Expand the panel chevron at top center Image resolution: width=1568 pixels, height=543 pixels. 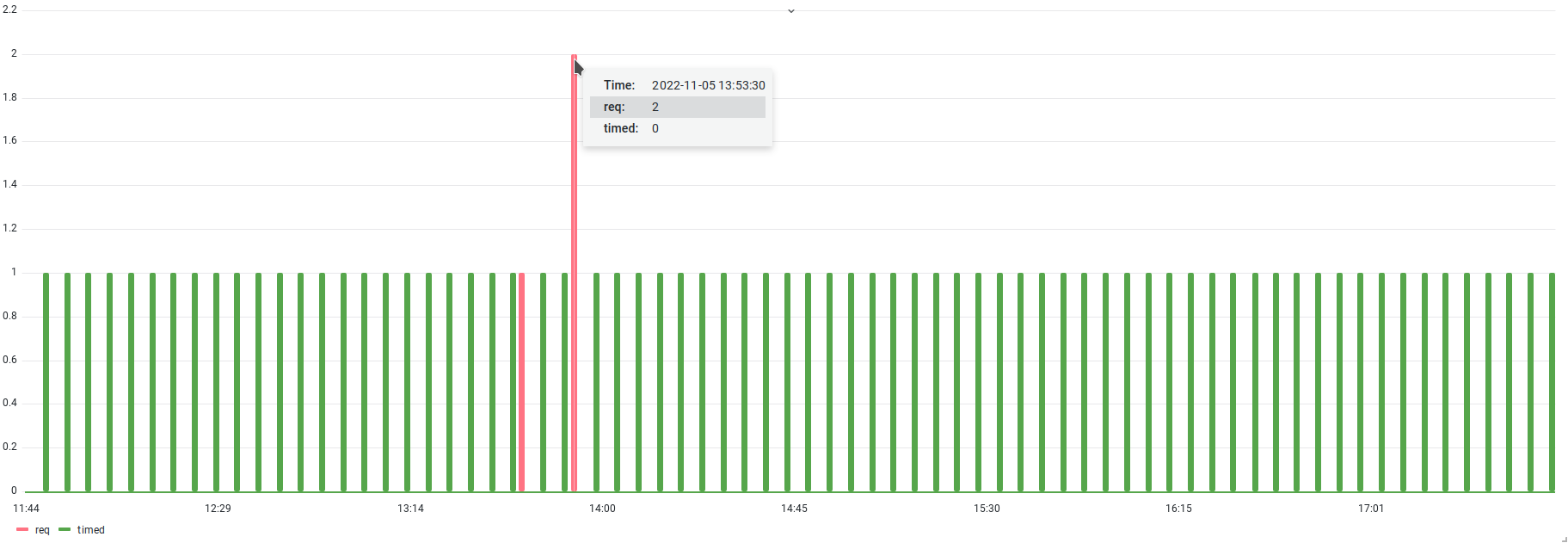click(x=791, y=11)
